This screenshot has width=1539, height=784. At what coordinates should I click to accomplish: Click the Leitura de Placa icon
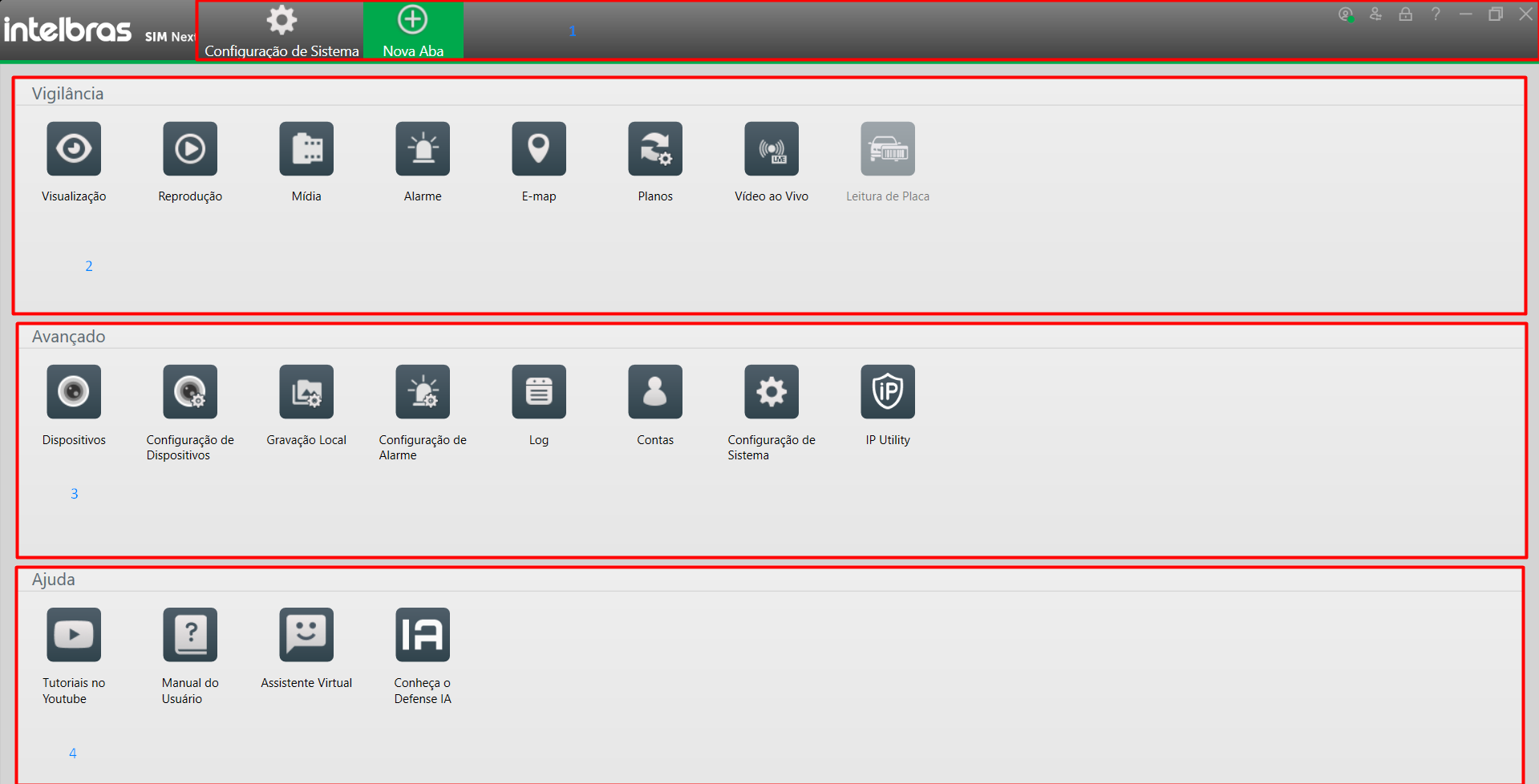[888, 149]
